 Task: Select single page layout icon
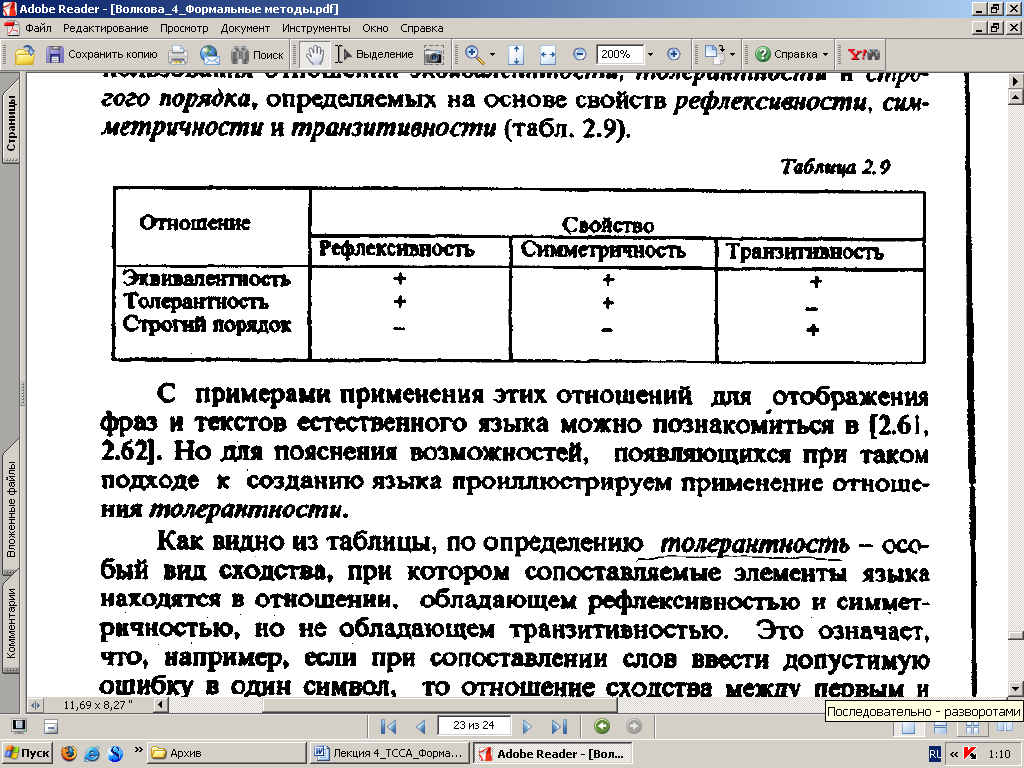pos(908,728)
